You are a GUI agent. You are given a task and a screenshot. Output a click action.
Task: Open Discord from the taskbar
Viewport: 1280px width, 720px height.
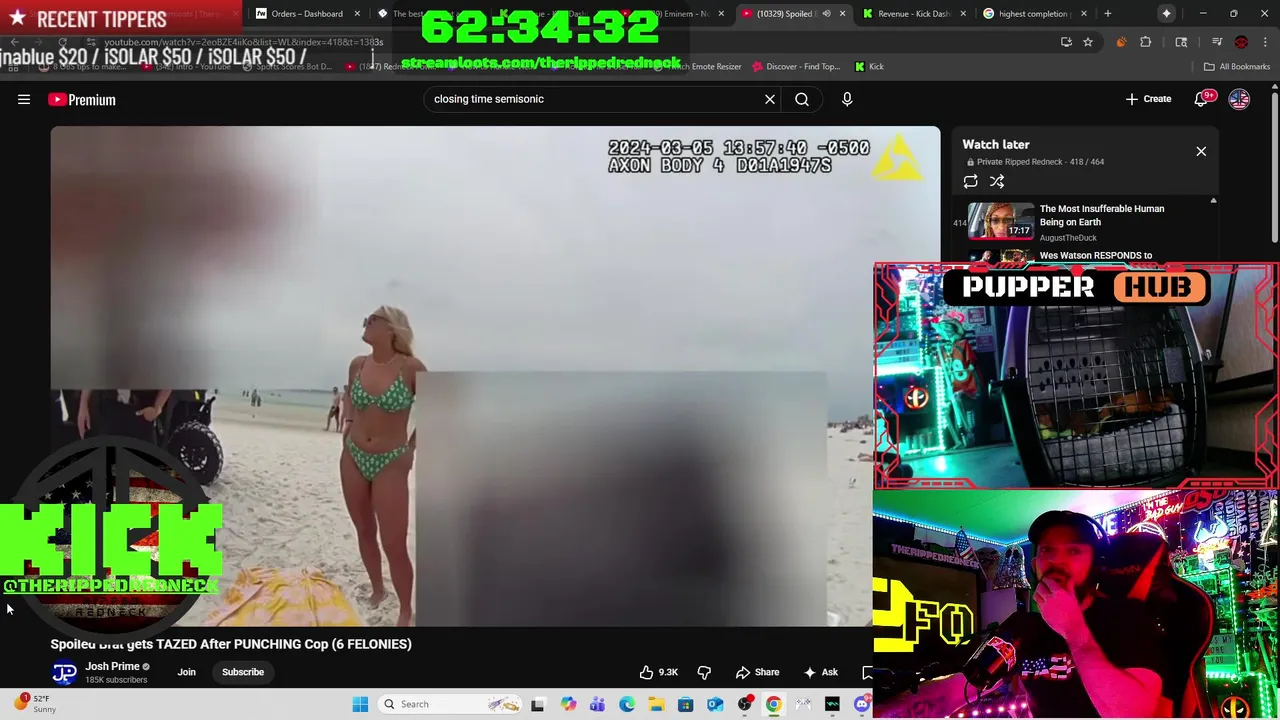[862, 704]
